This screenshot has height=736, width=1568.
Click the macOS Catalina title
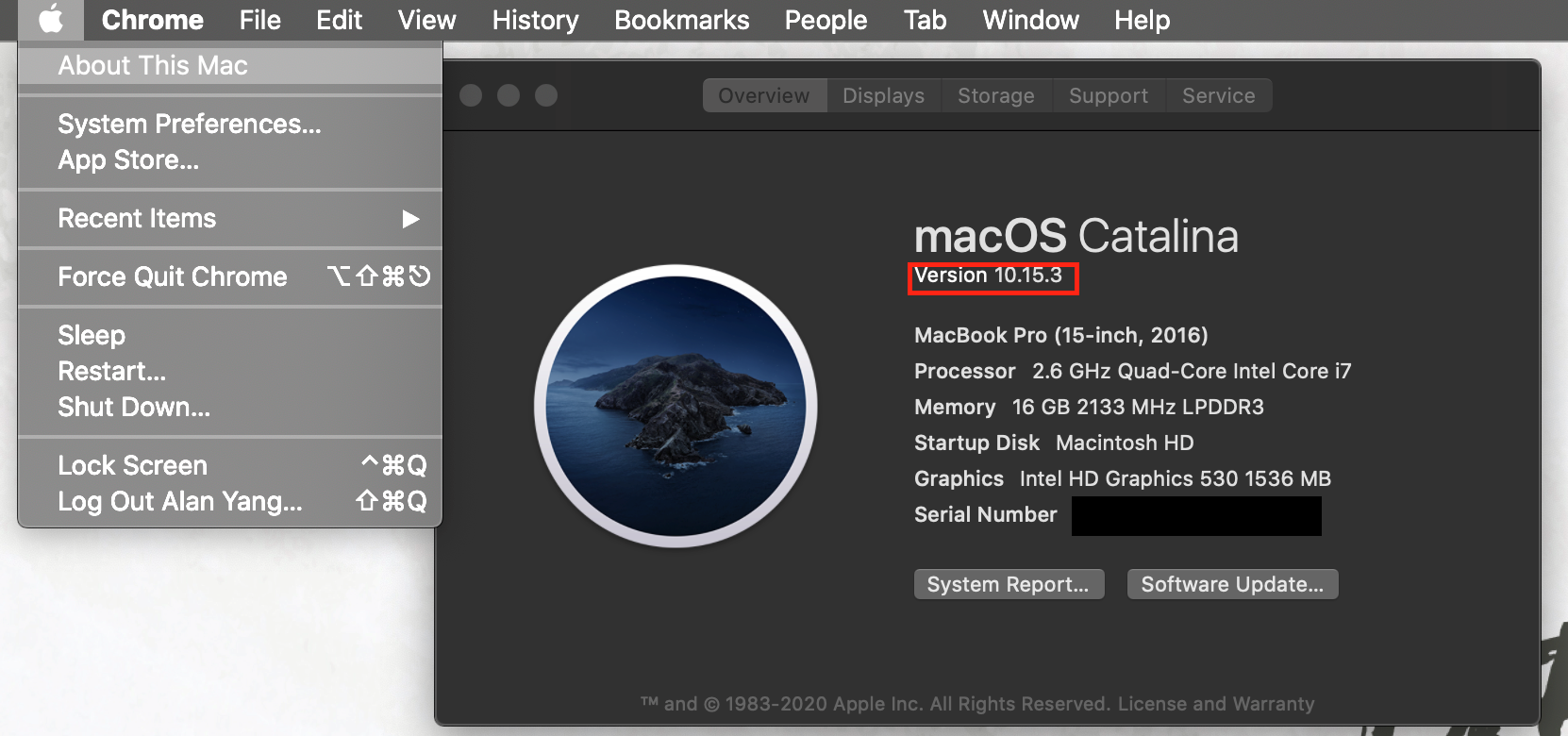pyautogui.click(x=1076, y=236)
